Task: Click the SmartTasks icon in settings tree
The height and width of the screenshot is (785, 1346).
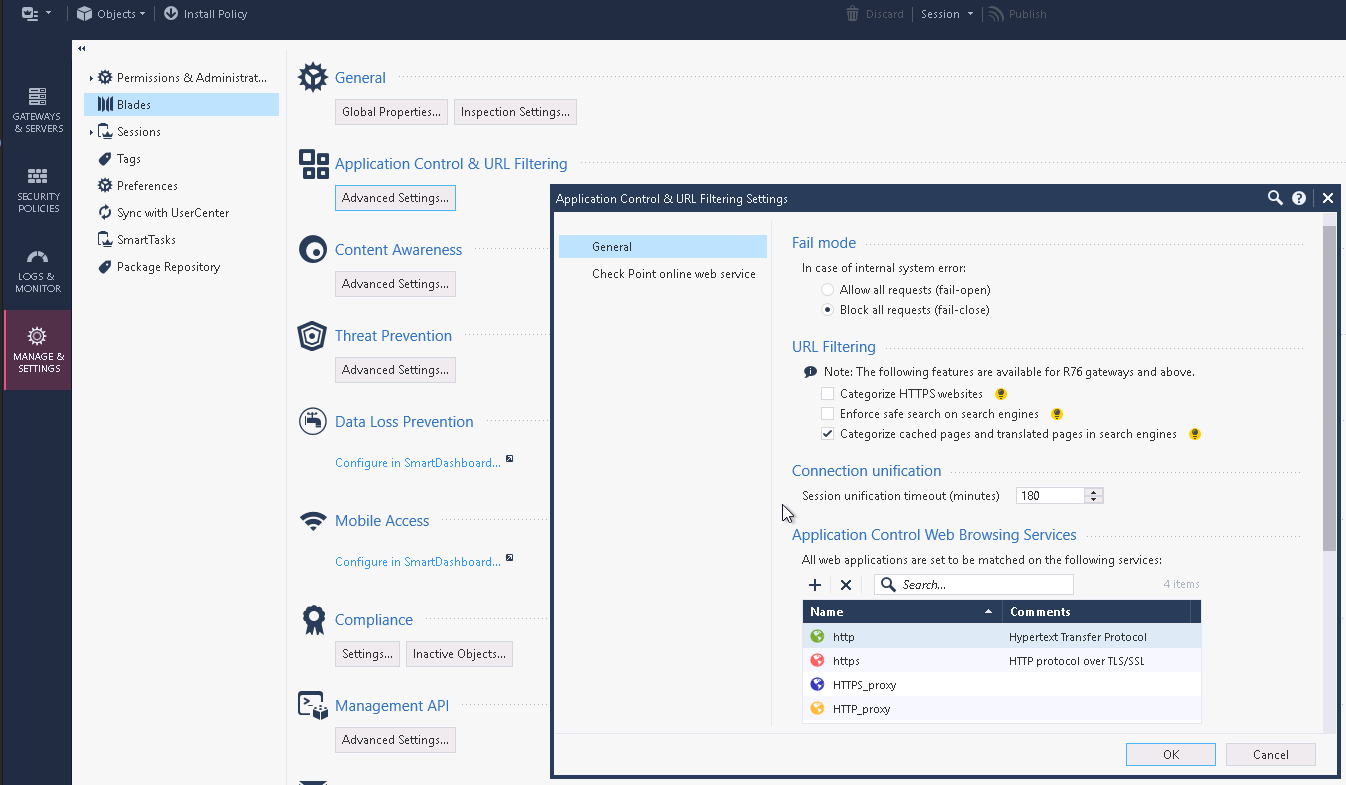Action: tap(105, 239)
